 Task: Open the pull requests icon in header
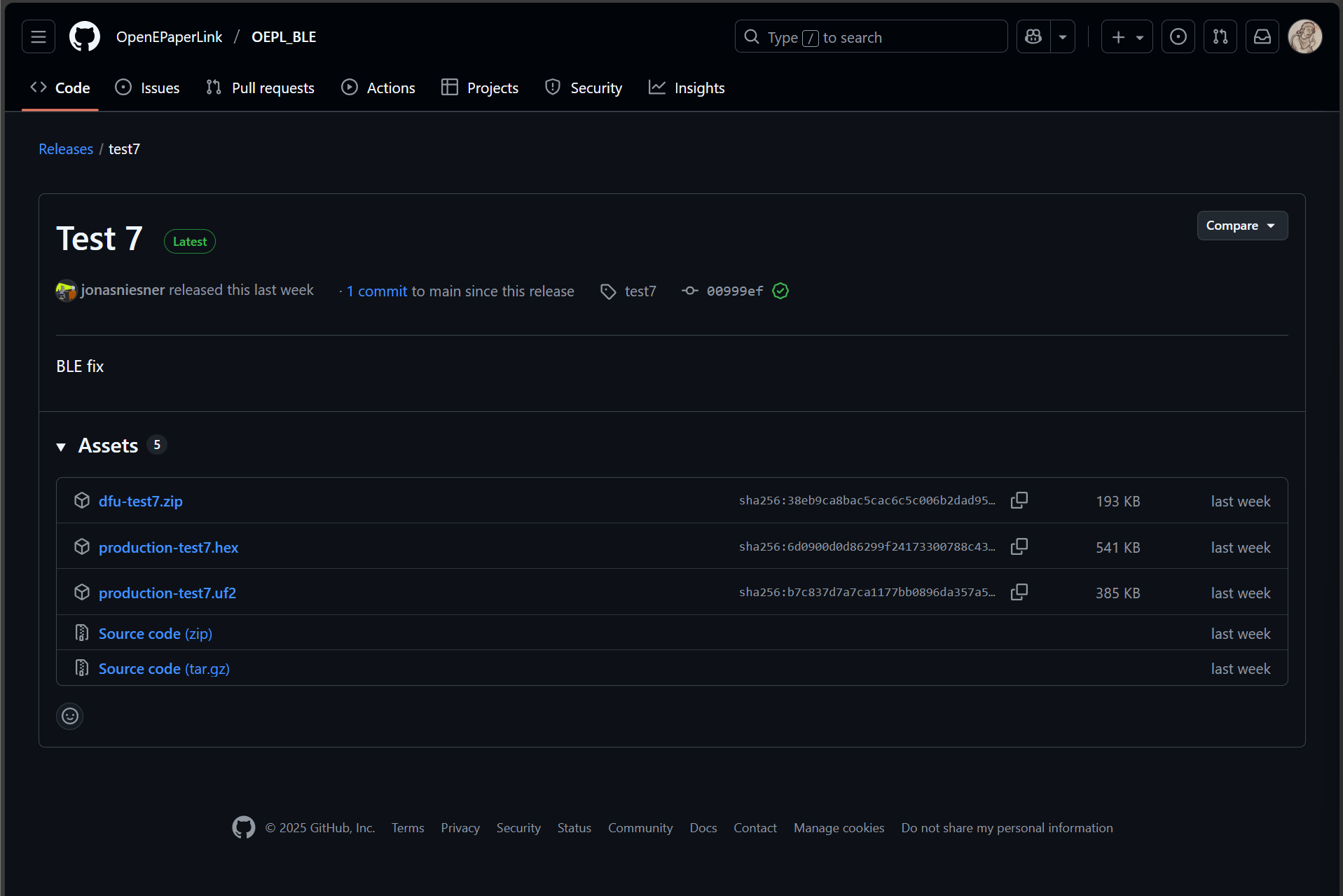tap(1220, 37)
